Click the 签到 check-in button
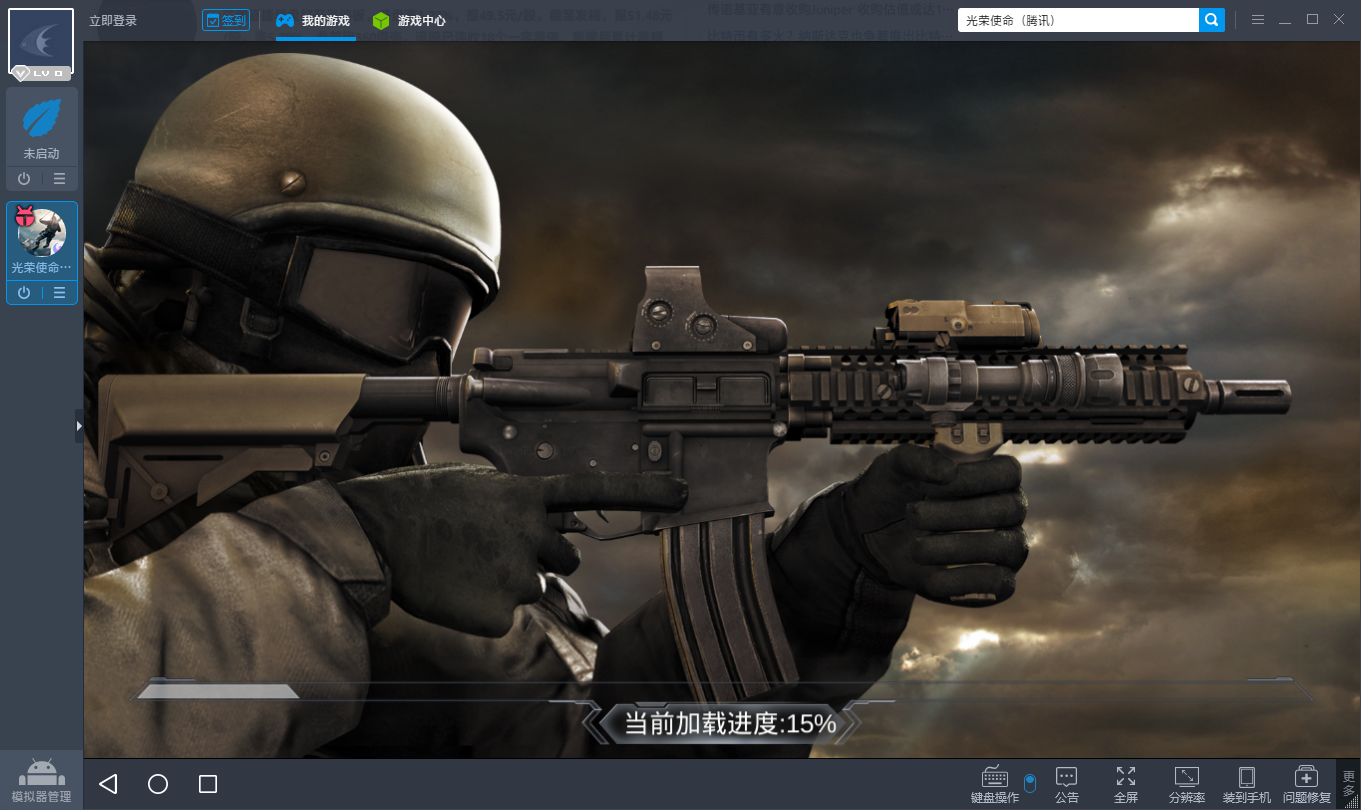 226,20
